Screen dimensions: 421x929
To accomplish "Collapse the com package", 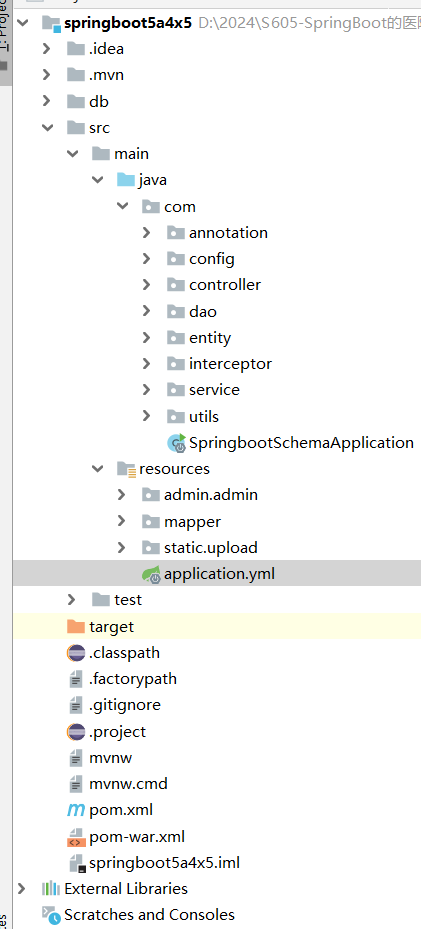I will (x=122, y=206).
